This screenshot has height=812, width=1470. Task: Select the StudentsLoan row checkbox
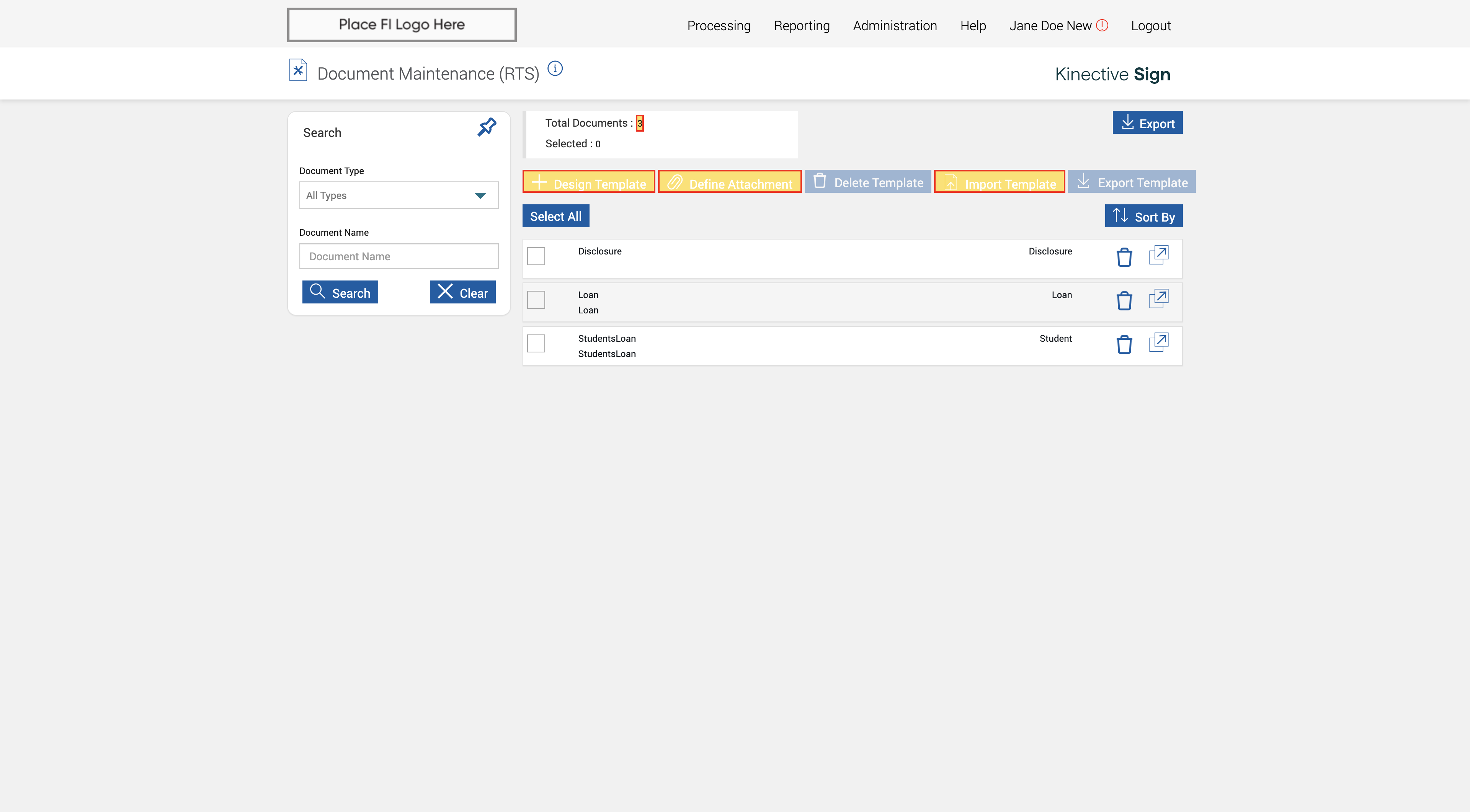(x=536, y=343)
